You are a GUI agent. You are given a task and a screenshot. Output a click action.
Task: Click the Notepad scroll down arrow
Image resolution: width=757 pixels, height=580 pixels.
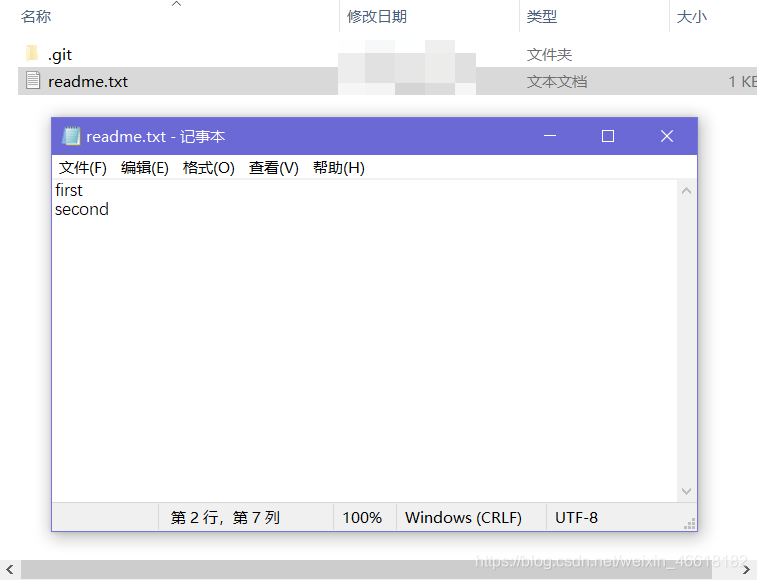click(x=686, y=491)
